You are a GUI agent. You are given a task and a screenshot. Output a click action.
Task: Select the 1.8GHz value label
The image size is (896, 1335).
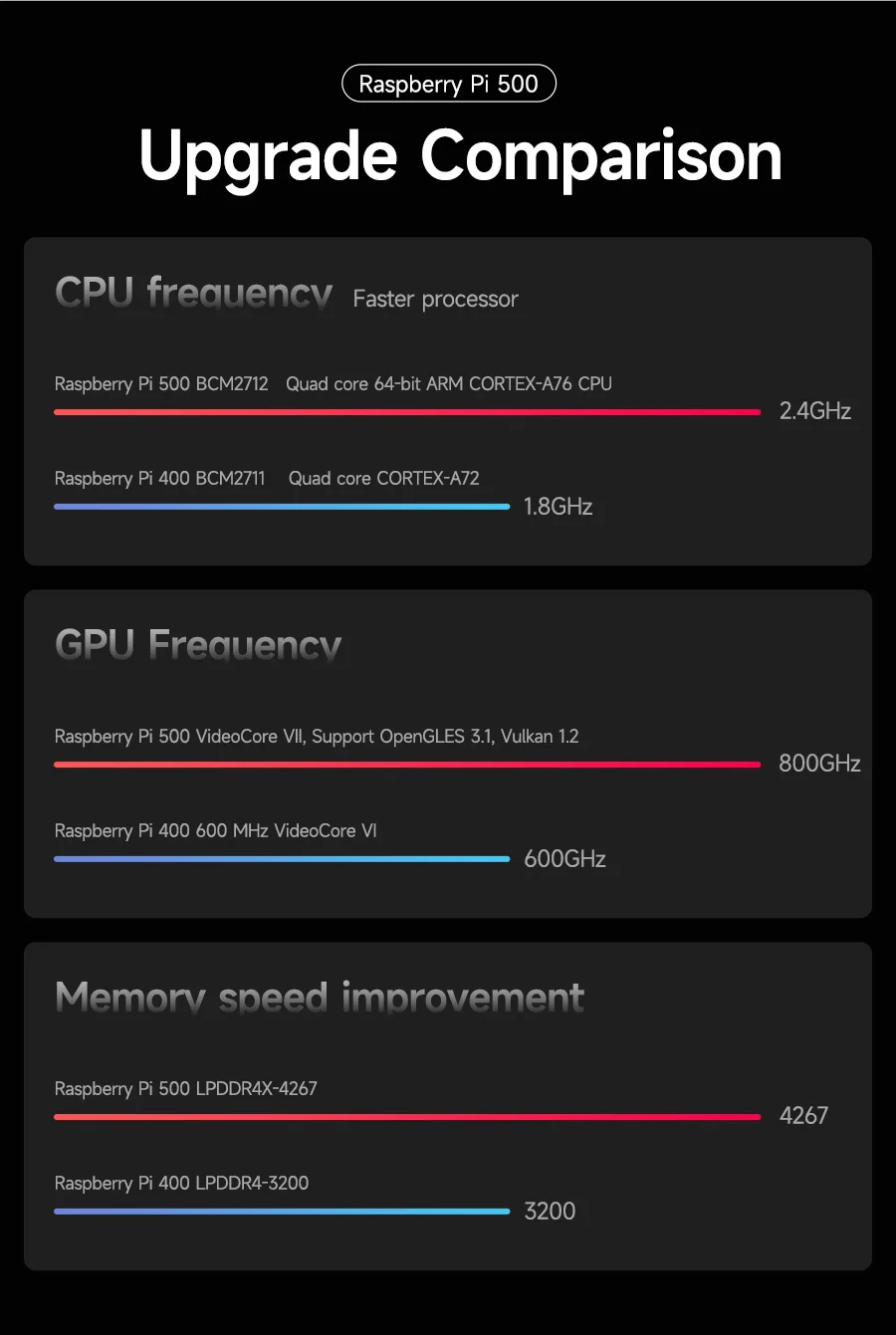click(559, 507)
